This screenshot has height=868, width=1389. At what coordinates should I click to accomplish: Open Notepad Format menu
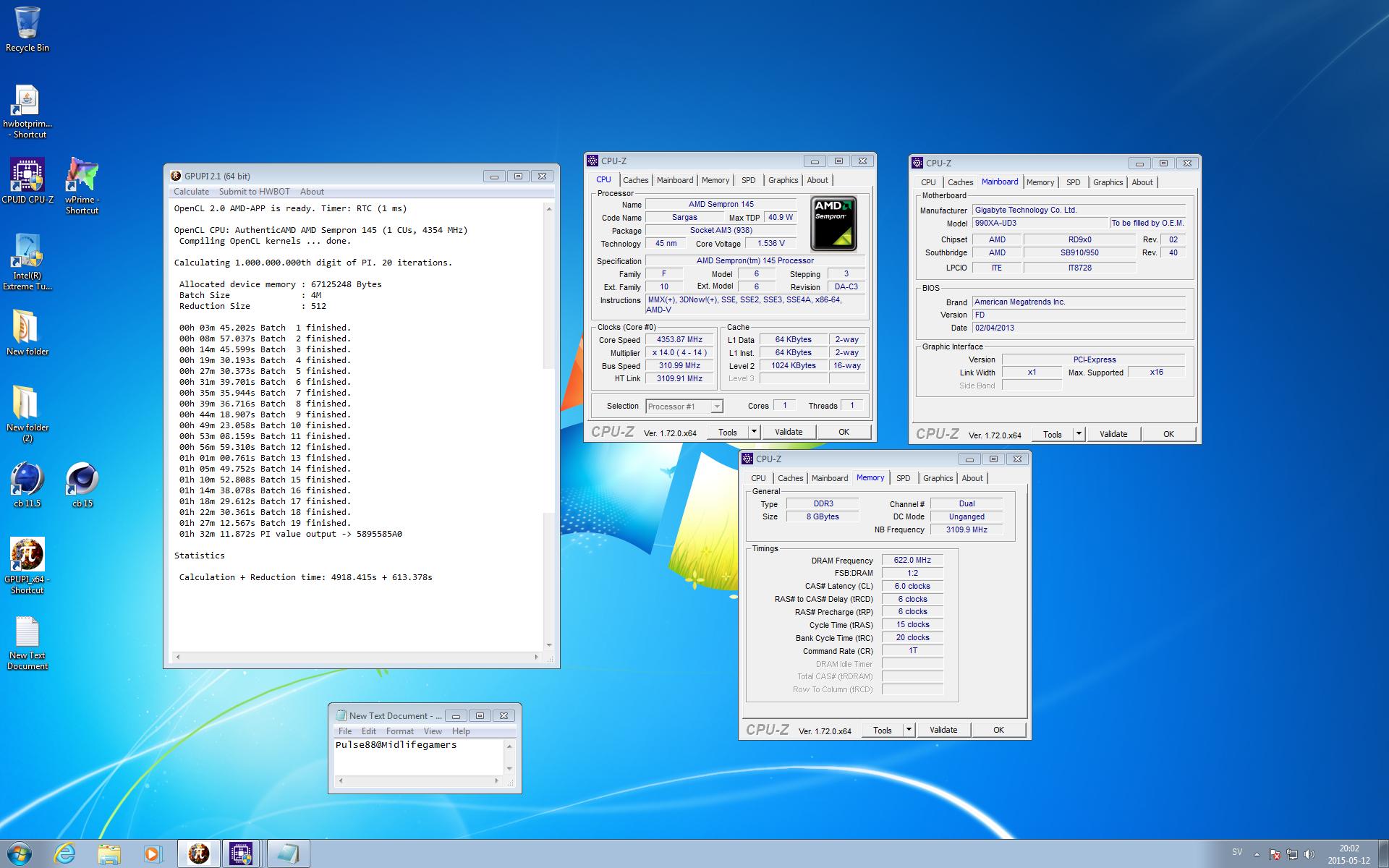[399, 731]
